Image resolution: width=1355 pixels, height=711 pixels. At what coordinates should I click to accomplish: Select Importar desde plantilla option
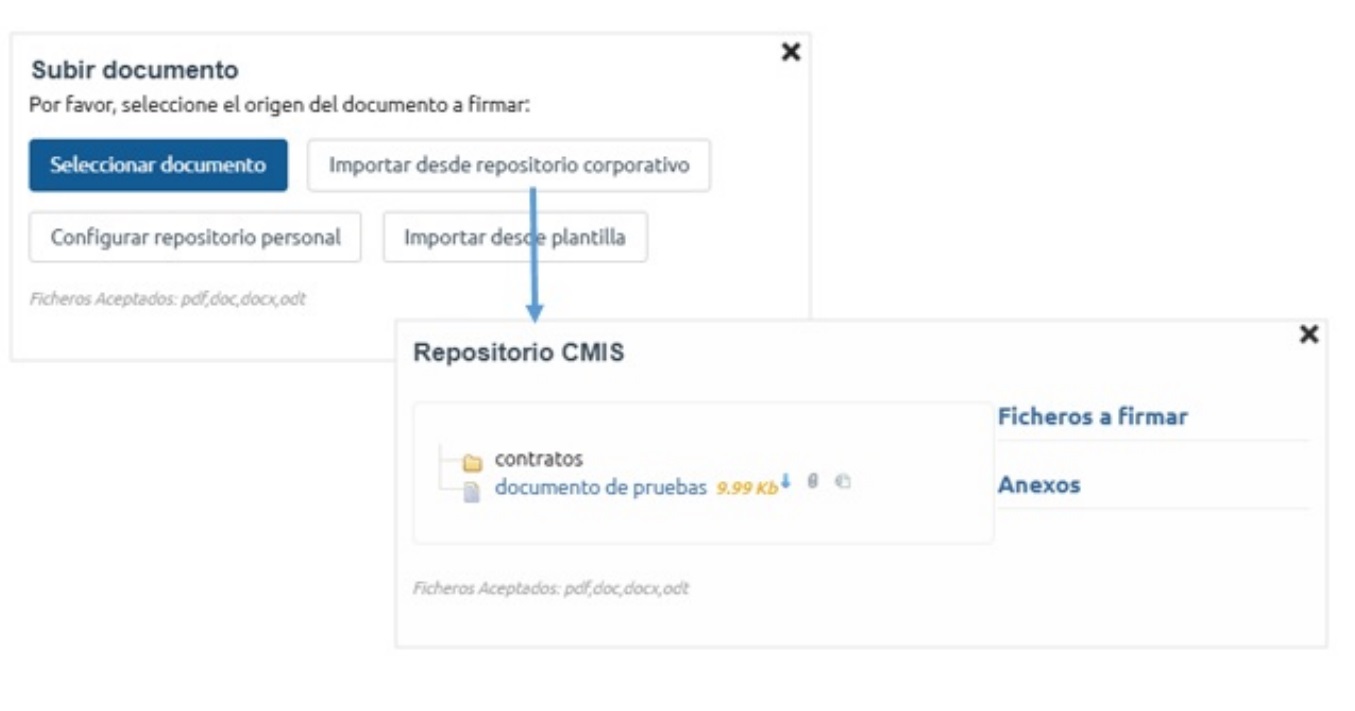515,237
